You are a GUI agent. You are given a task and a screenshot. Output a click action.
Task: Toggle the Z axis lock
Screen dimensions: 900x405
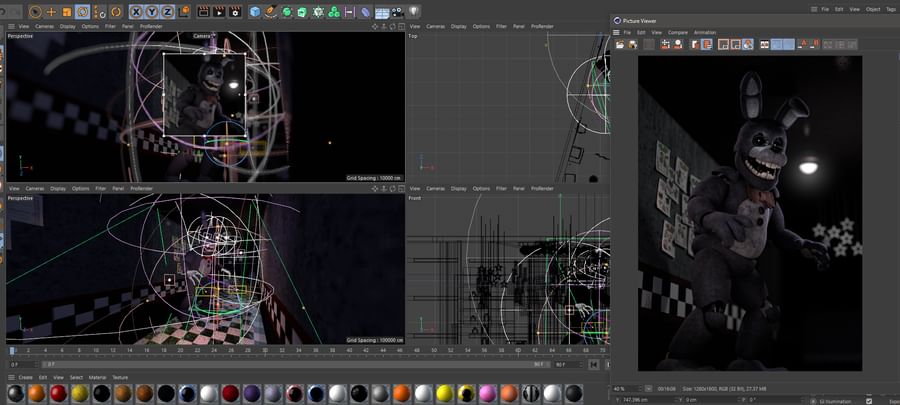tap(168, 11)
